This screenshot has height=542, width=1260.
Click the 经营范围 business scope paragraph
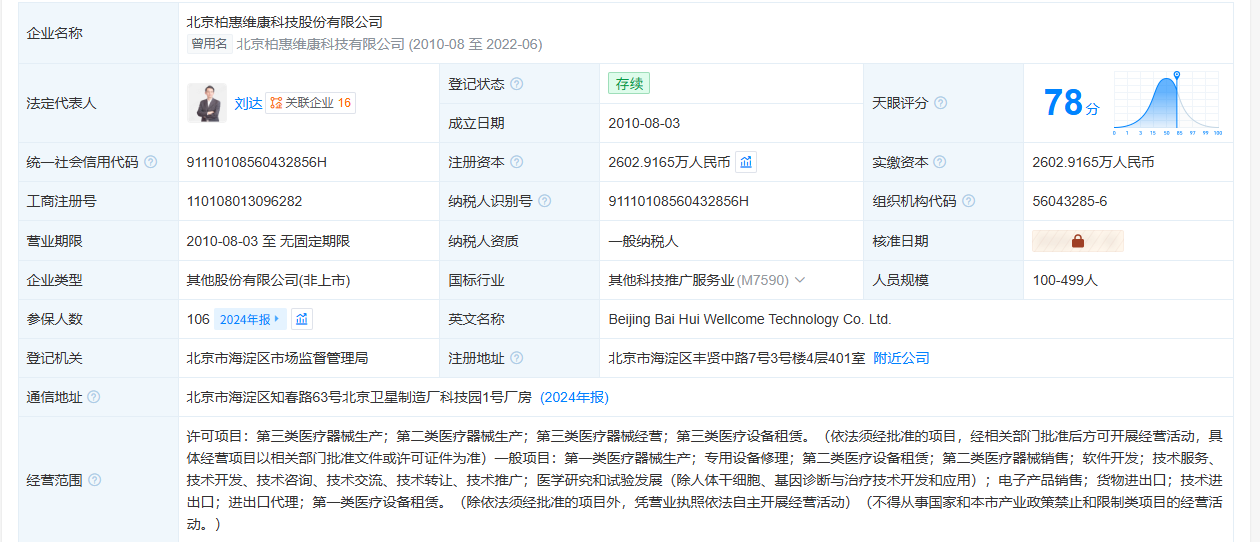click(704, 480)
